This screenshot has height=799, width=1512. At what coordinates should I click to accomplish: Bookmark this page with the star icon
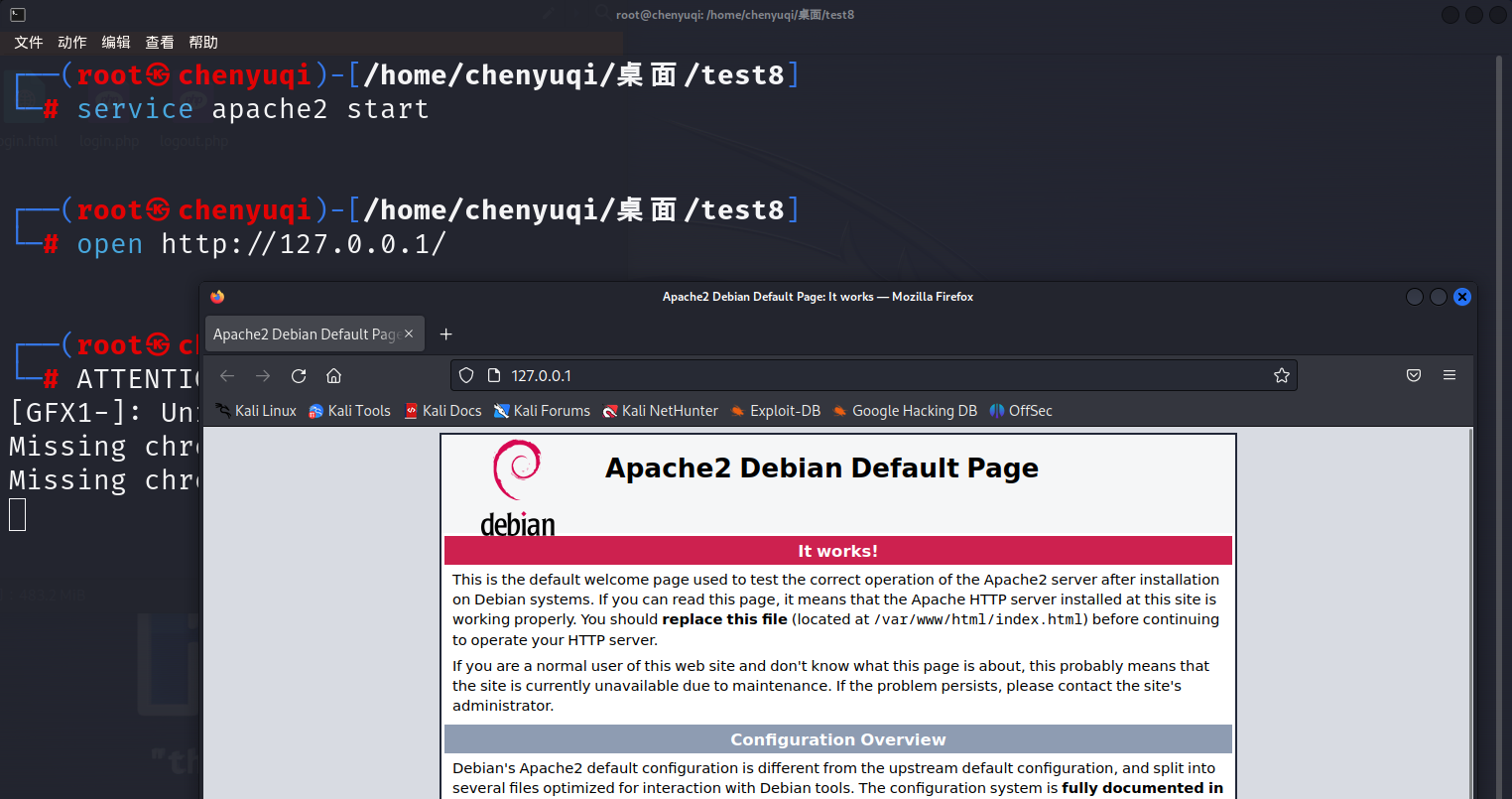point(1281,375)
